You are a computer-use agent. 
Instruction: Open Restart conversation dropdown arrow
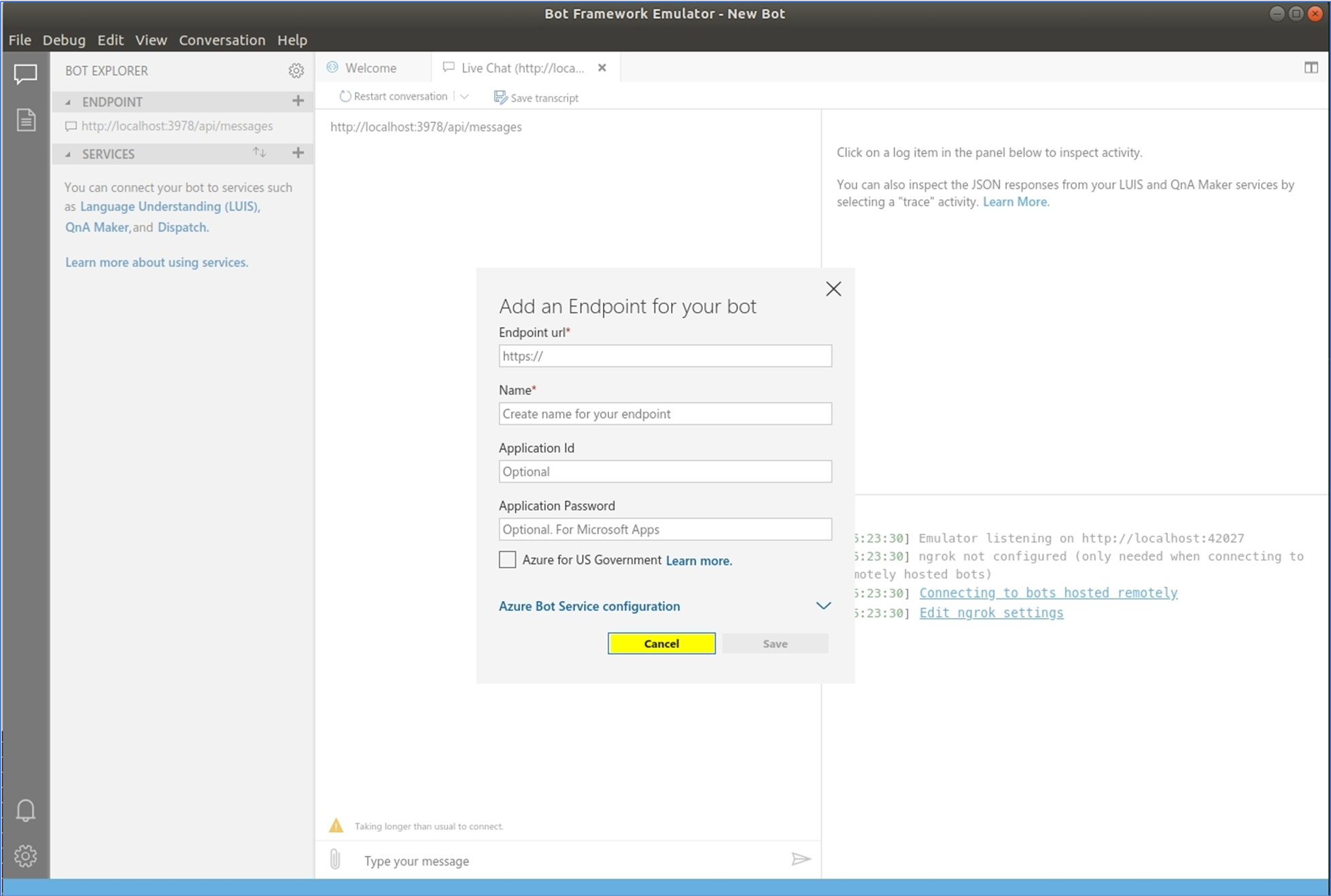464,97
